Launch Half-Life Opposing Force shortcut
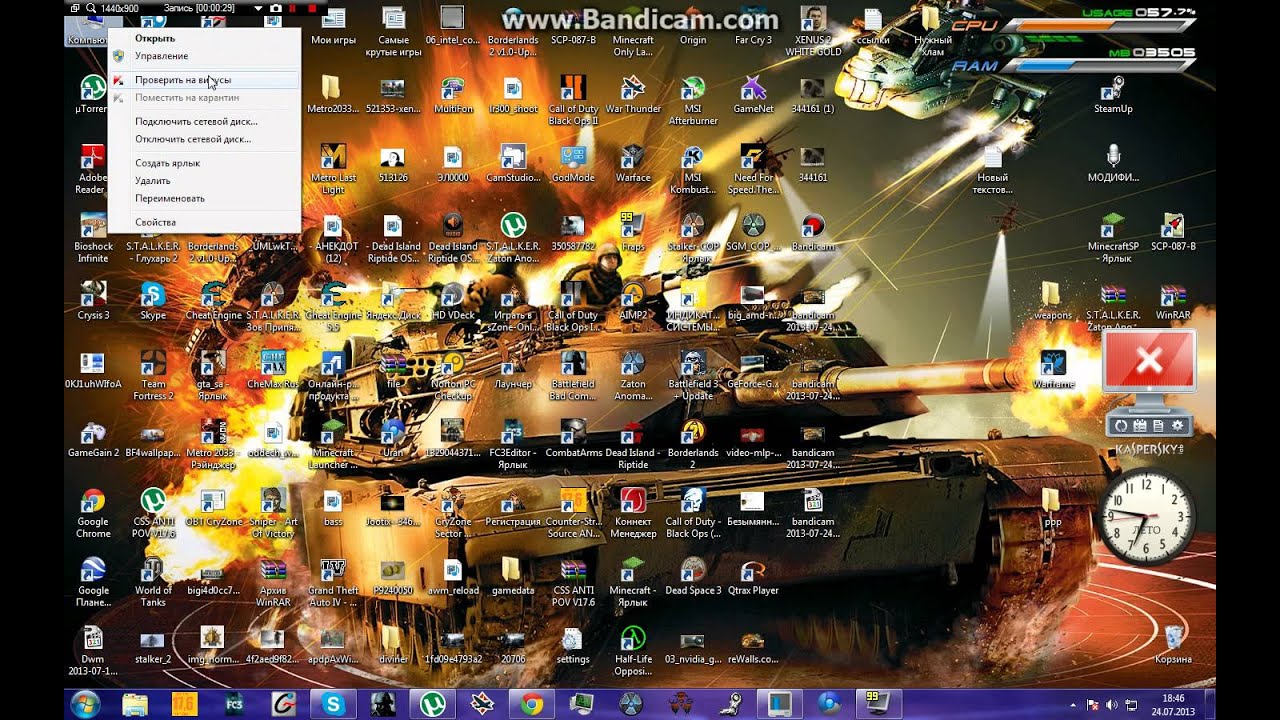Image resolution: width=1280 pixels, height=720 pixels. point(633,650)
